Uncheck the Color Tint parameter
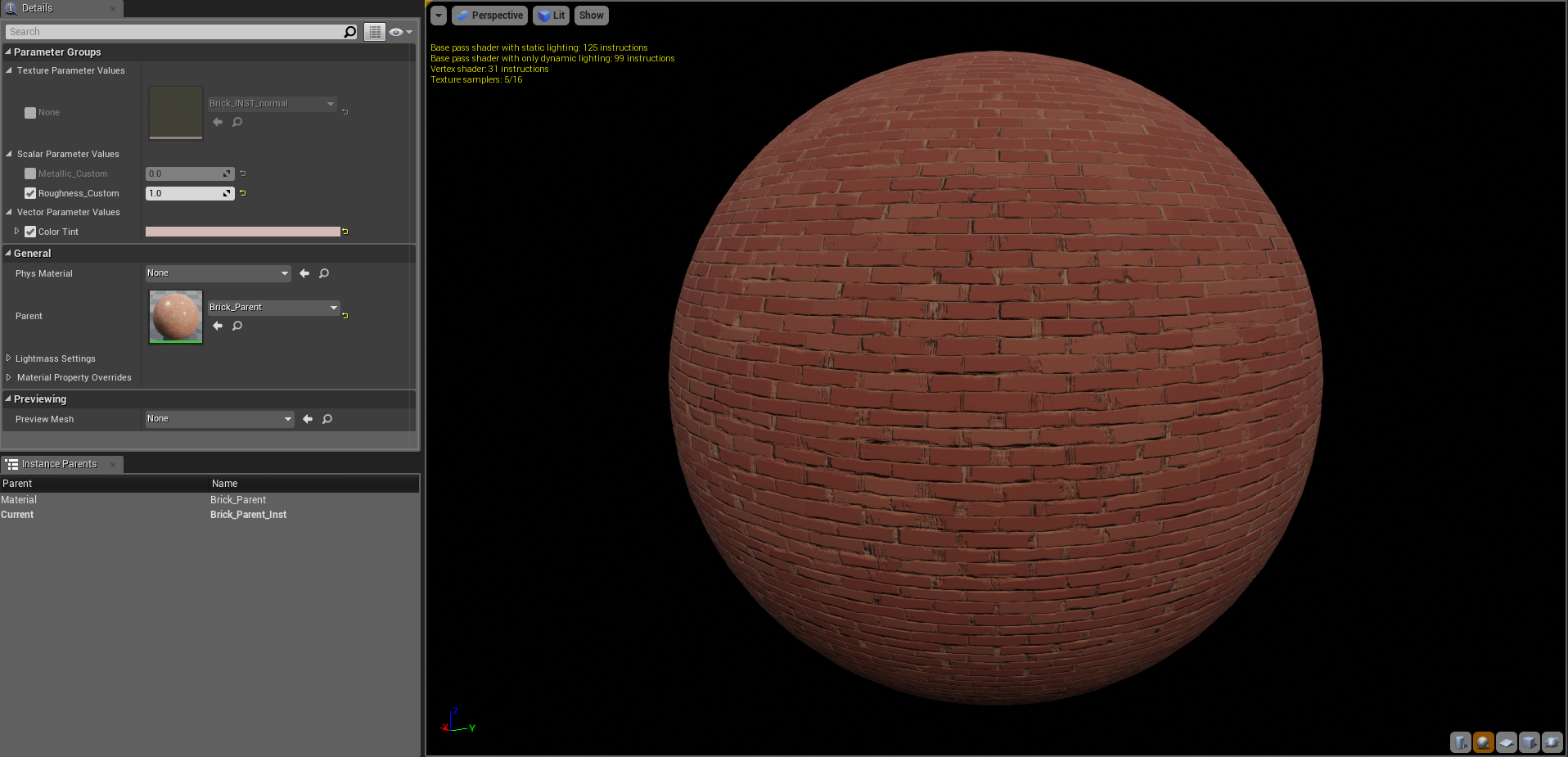 pos(30,232)
